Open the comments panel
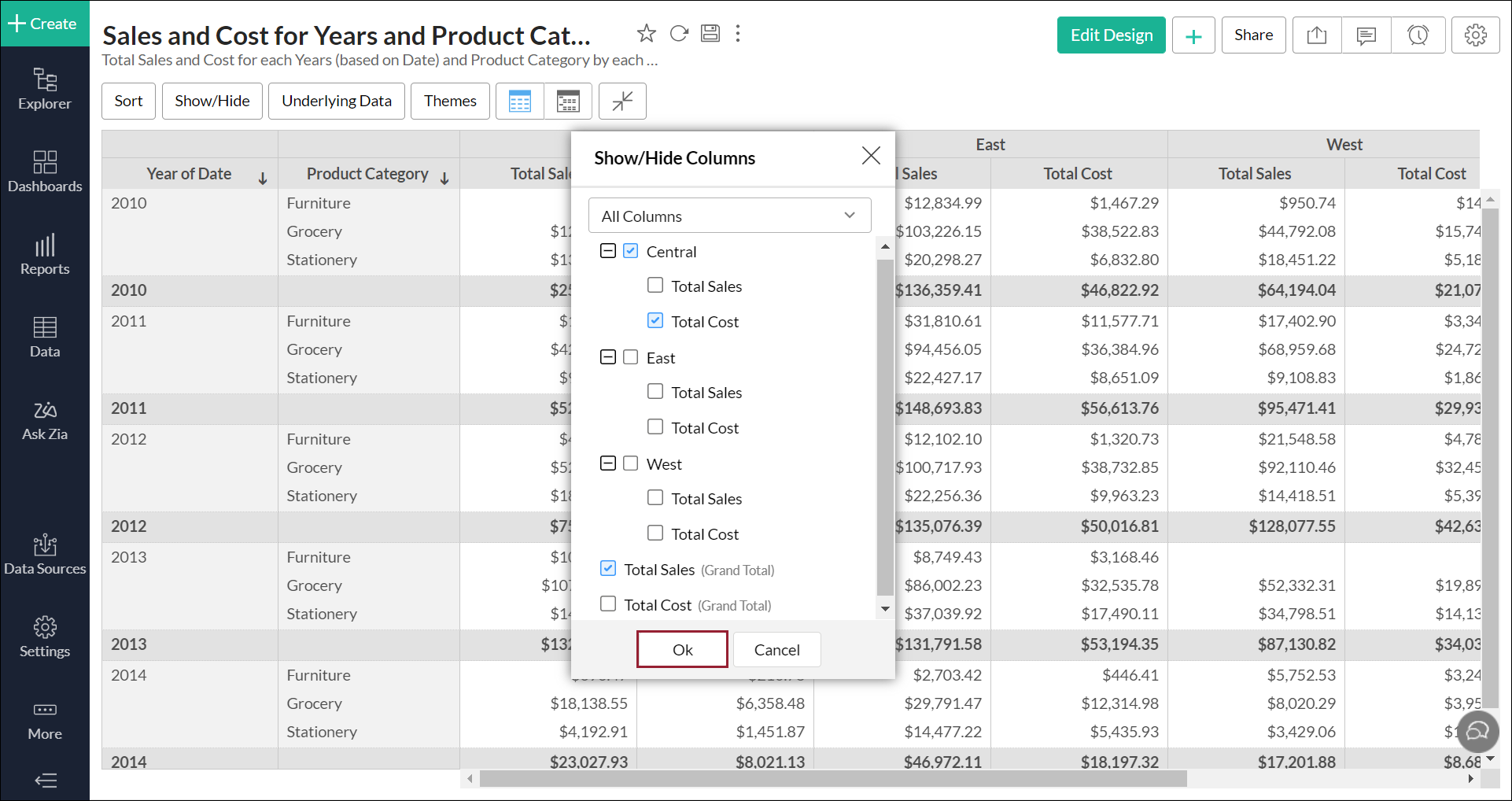 (x=1366, y=35)
